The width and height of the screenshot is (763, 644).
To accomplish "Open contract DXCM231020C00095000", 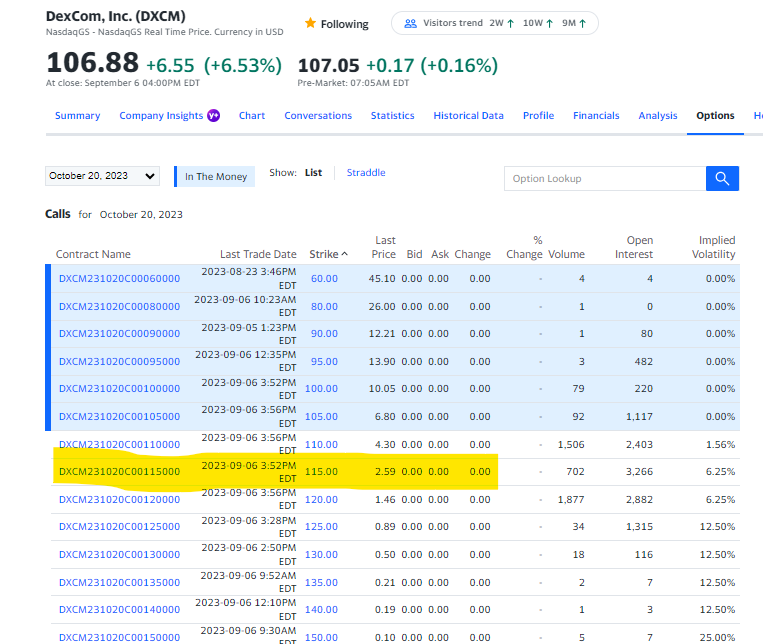I will 119,361.
